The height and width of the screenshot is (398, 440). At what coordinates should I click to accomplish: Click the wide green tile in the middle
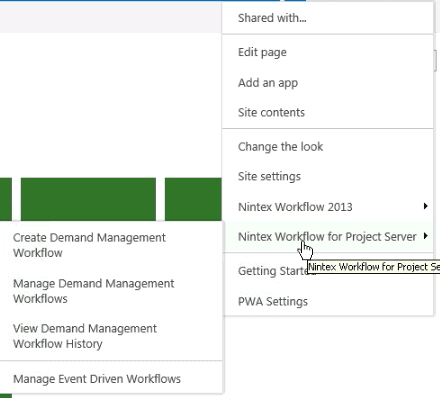(88, 199)
